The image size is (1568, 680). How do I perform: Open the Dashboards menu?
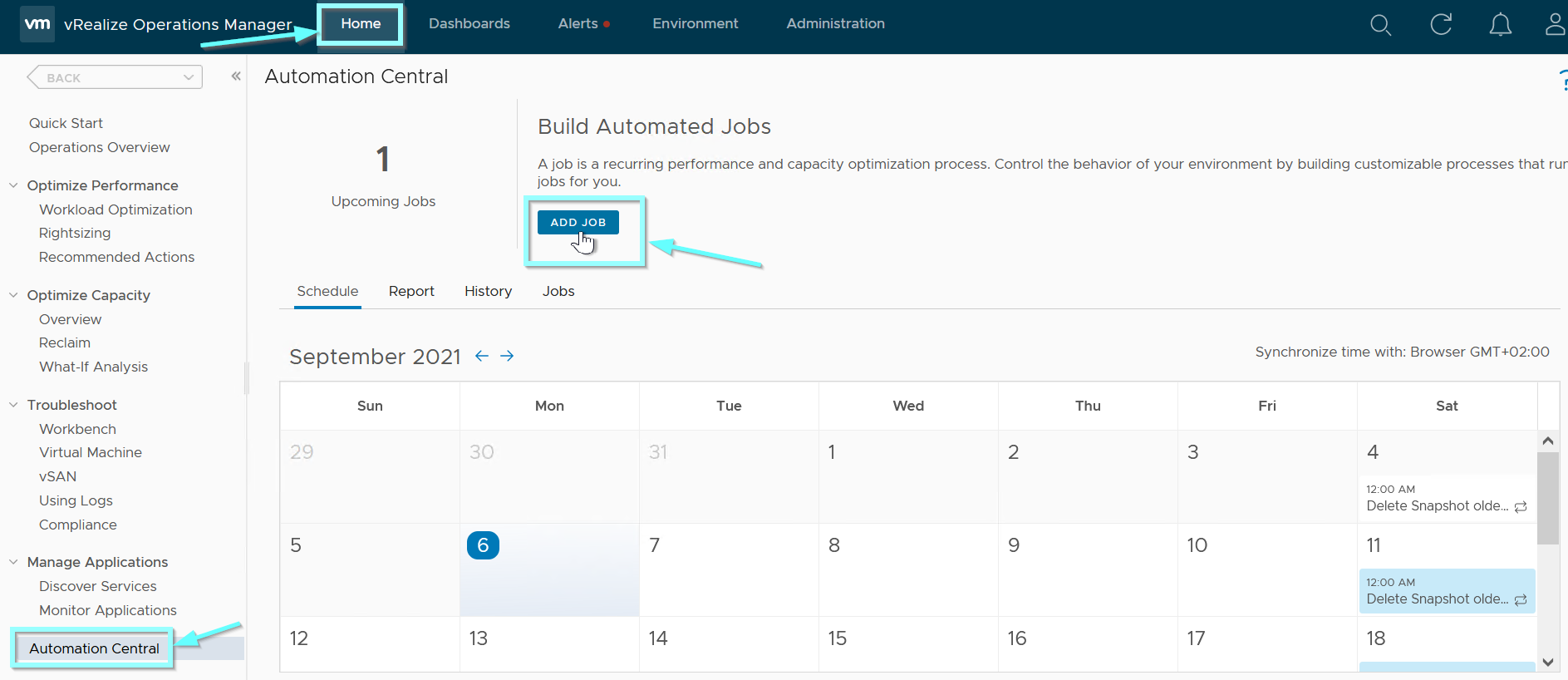[469, 24]
